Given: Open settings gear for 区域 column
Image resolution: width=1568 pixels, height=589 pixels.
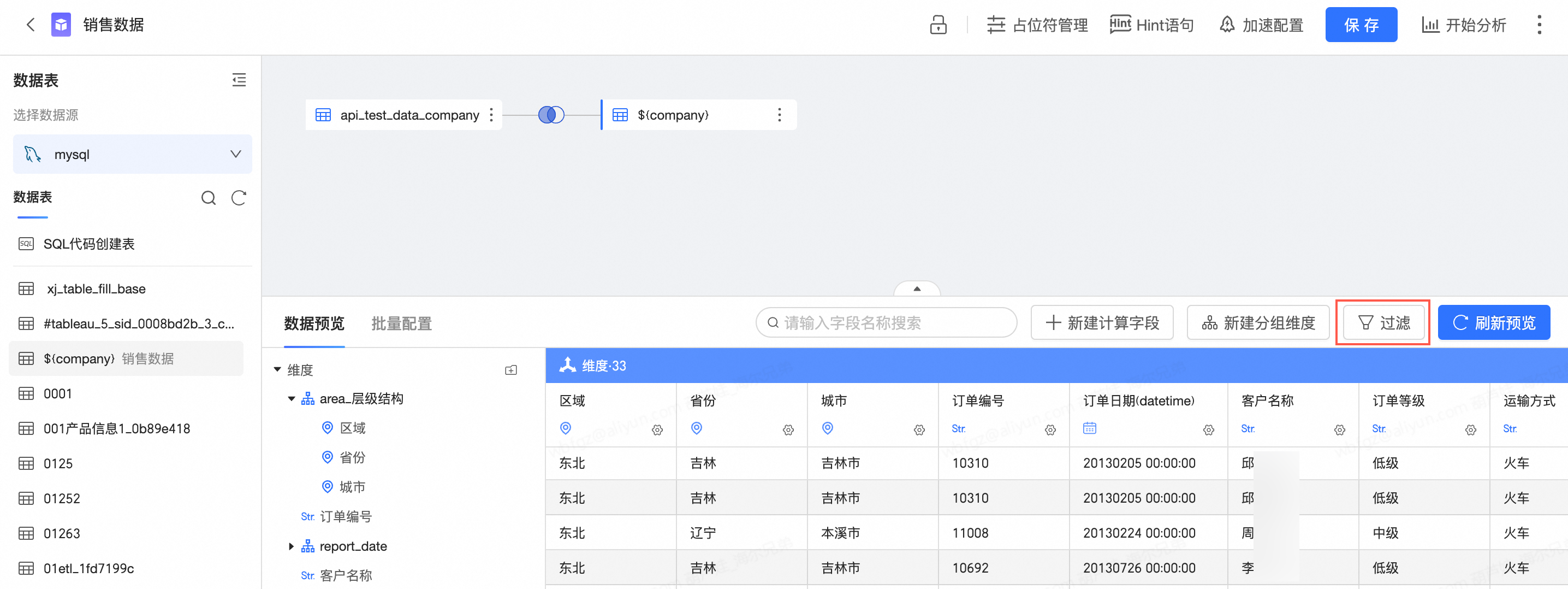Looking at the screenshot, I should click(x=657, y=430).
